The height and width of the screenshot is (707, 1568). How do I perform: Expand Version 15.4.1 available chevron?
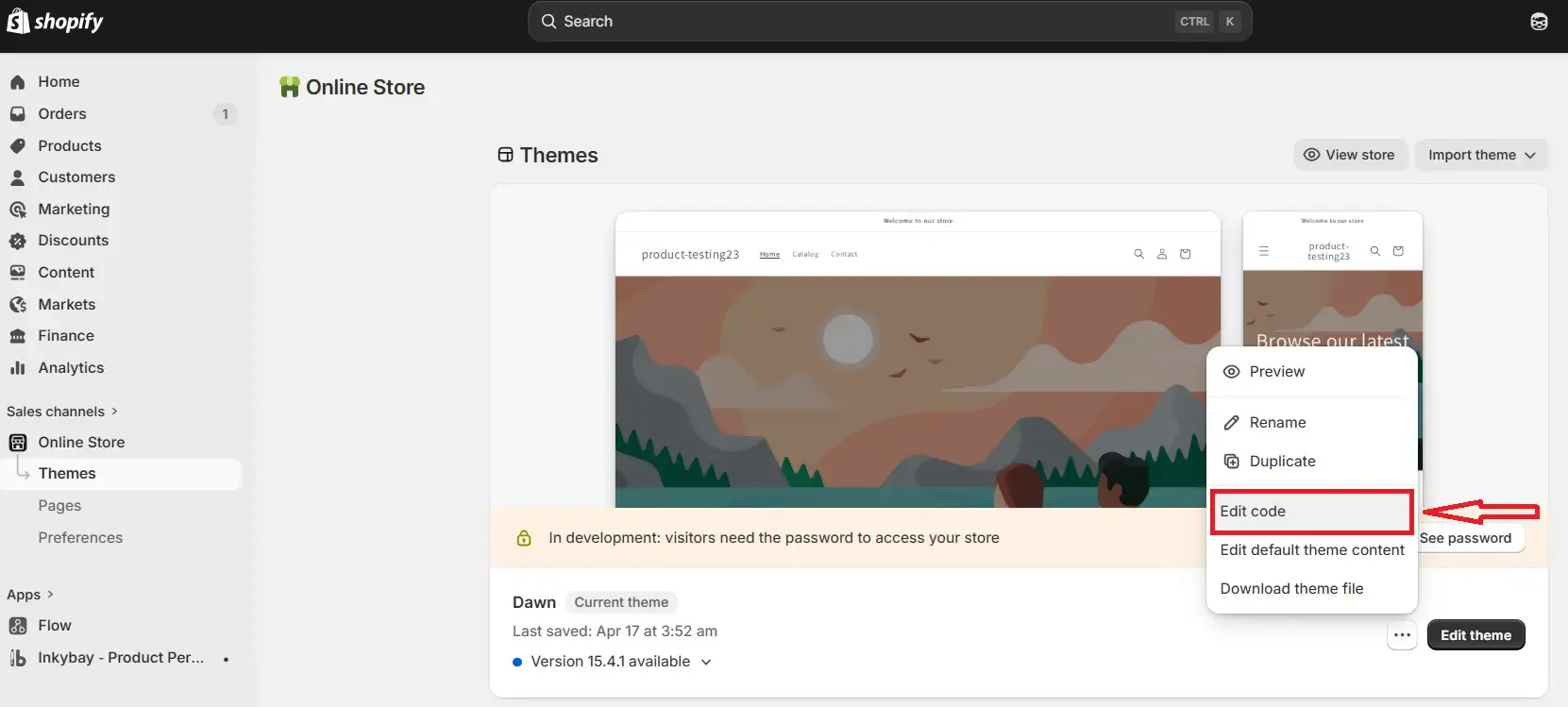point(706,662)
